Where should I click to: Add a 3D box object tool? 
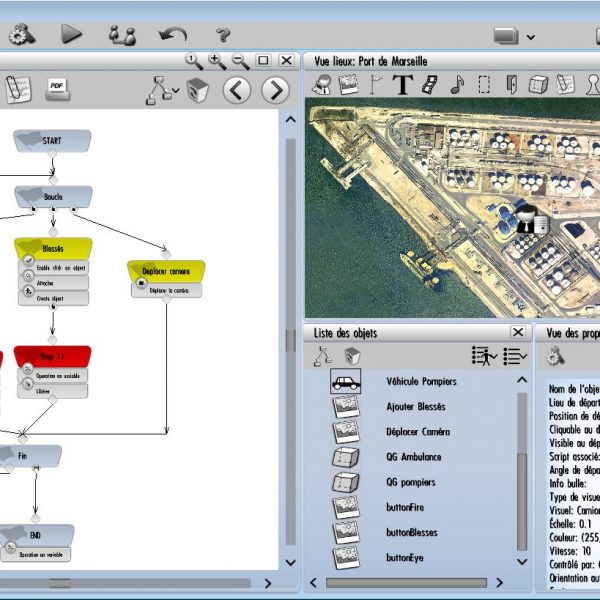click(x=538, y=84)
